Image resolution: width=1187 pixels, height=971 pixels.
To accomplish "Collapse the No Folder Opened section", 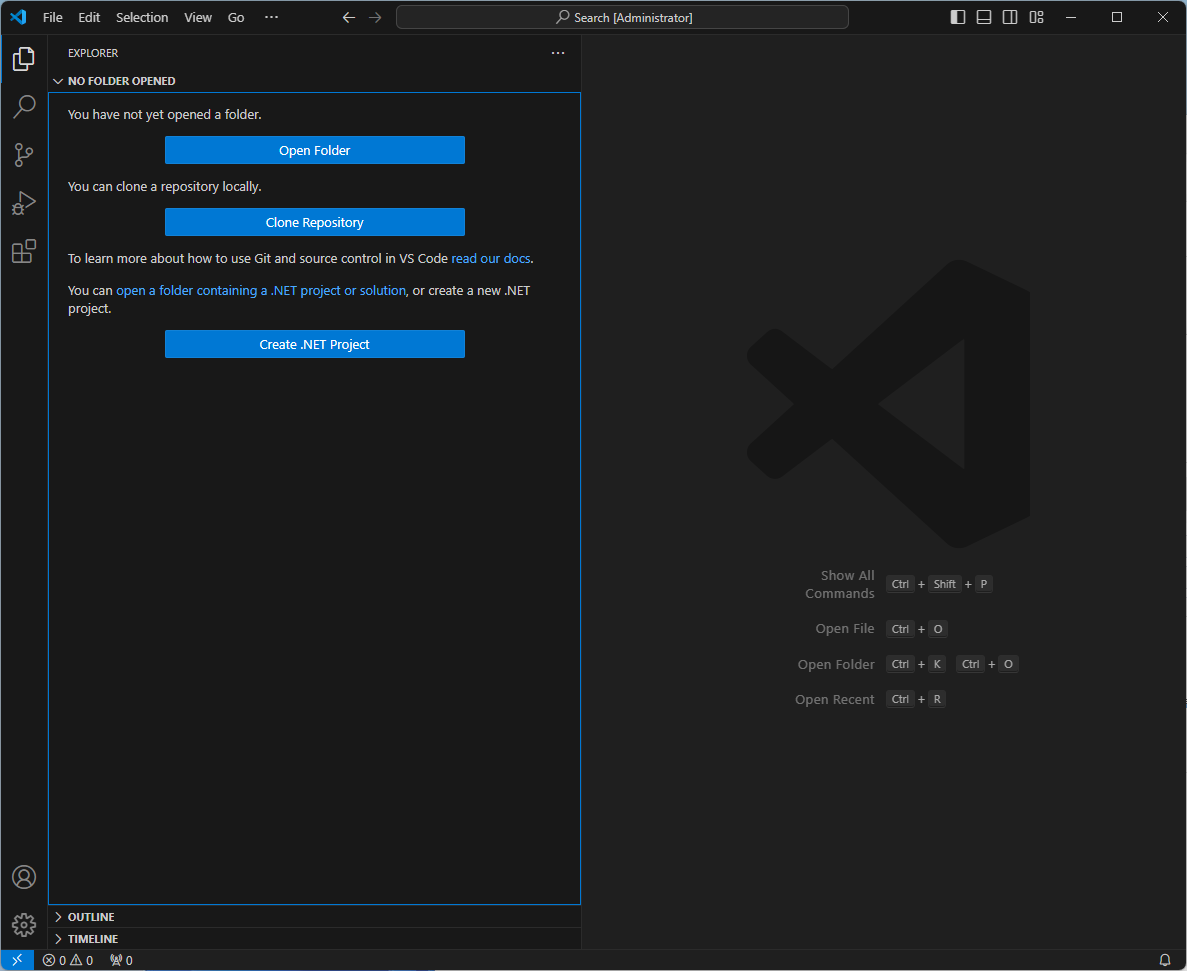I will coord(315,81).
